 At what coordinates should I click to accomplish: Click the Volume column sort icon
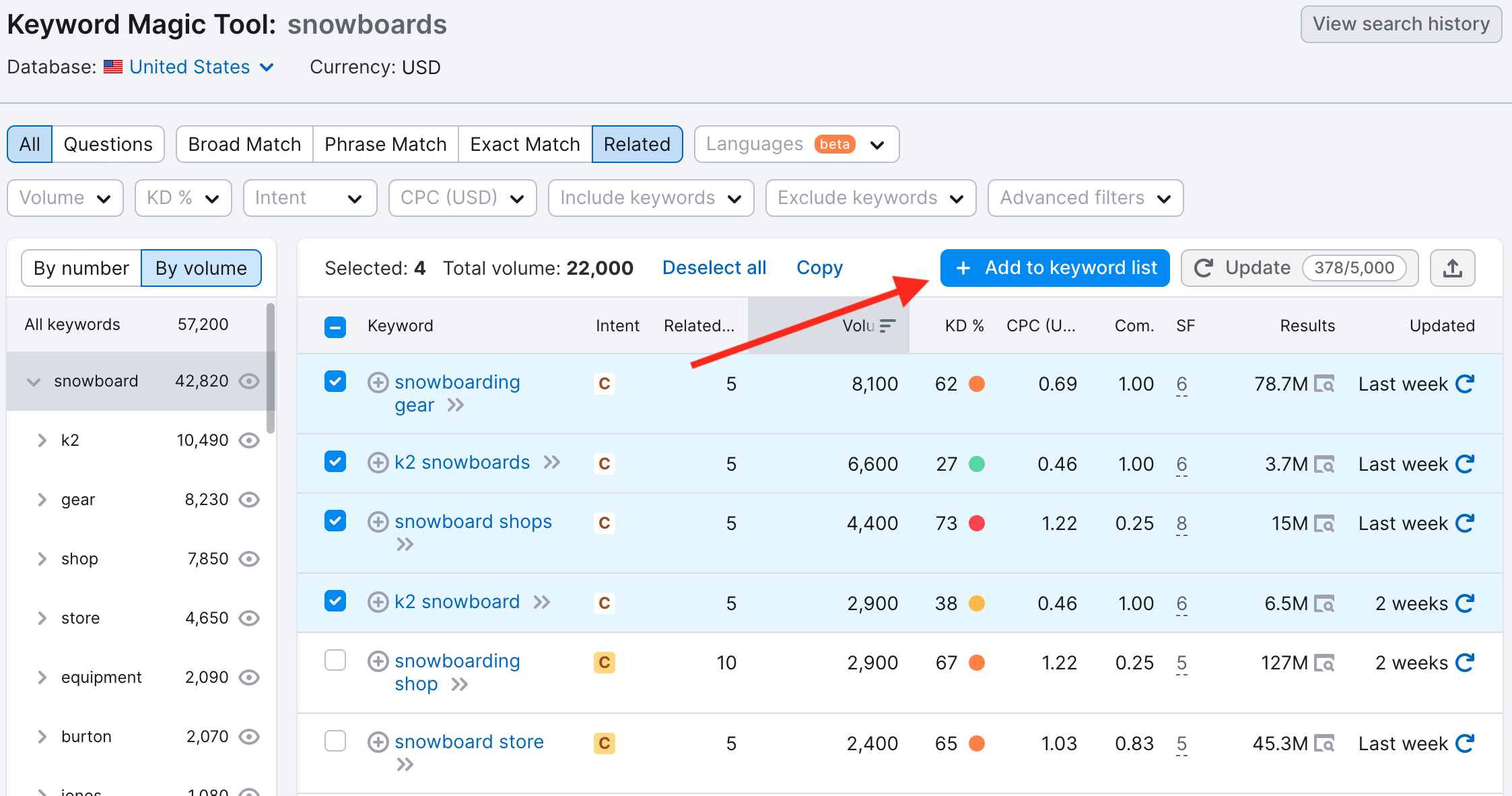pos(887,326)
